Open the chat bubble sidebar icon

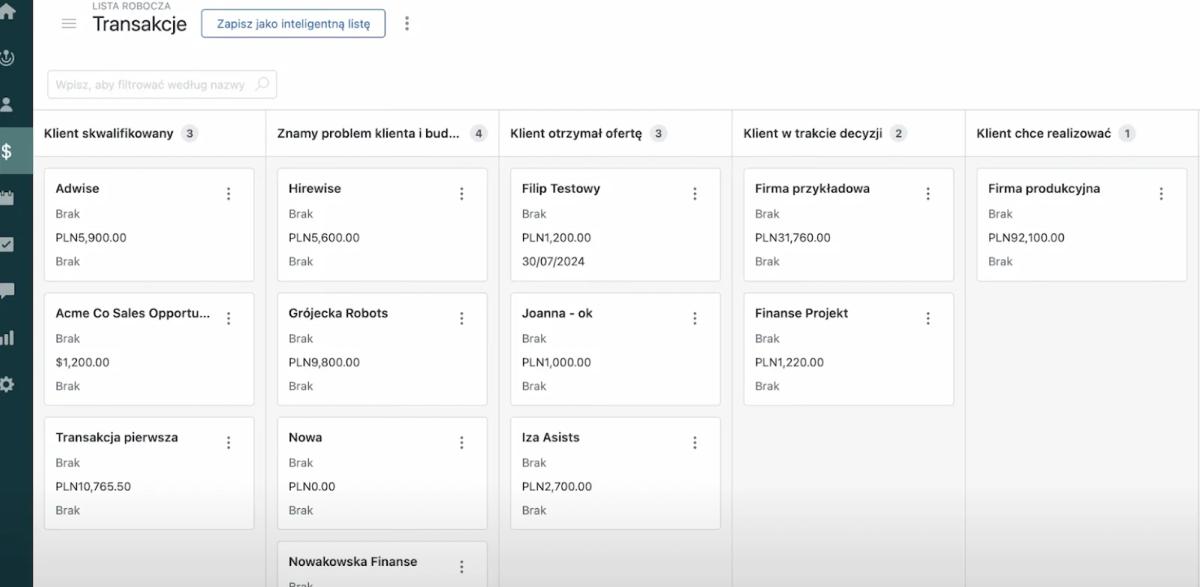[7, 291]
